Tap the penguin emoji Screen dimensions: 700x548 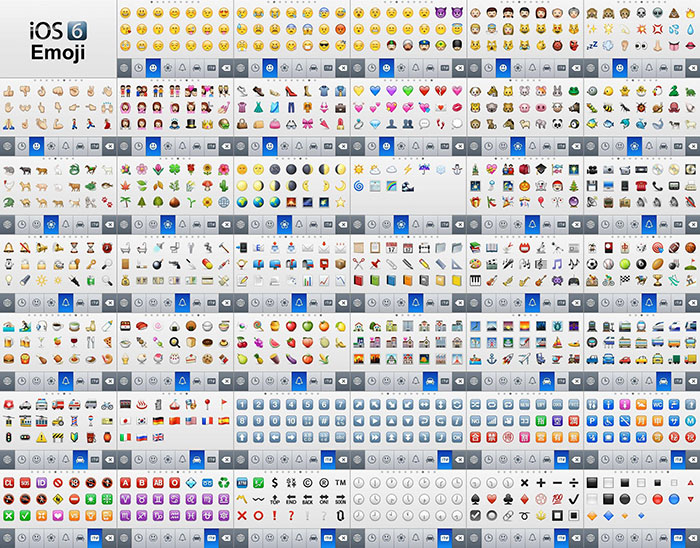574,124
